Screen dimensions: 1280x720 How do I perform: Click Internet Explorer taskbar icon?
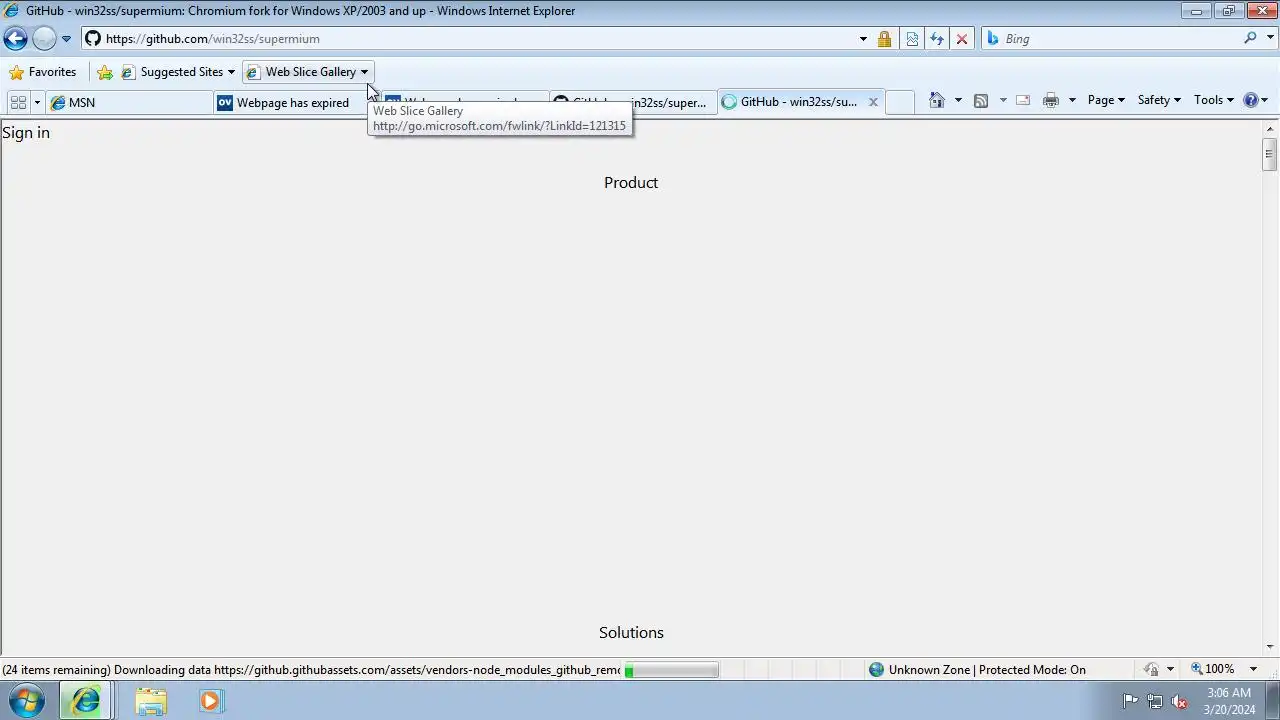86,701
